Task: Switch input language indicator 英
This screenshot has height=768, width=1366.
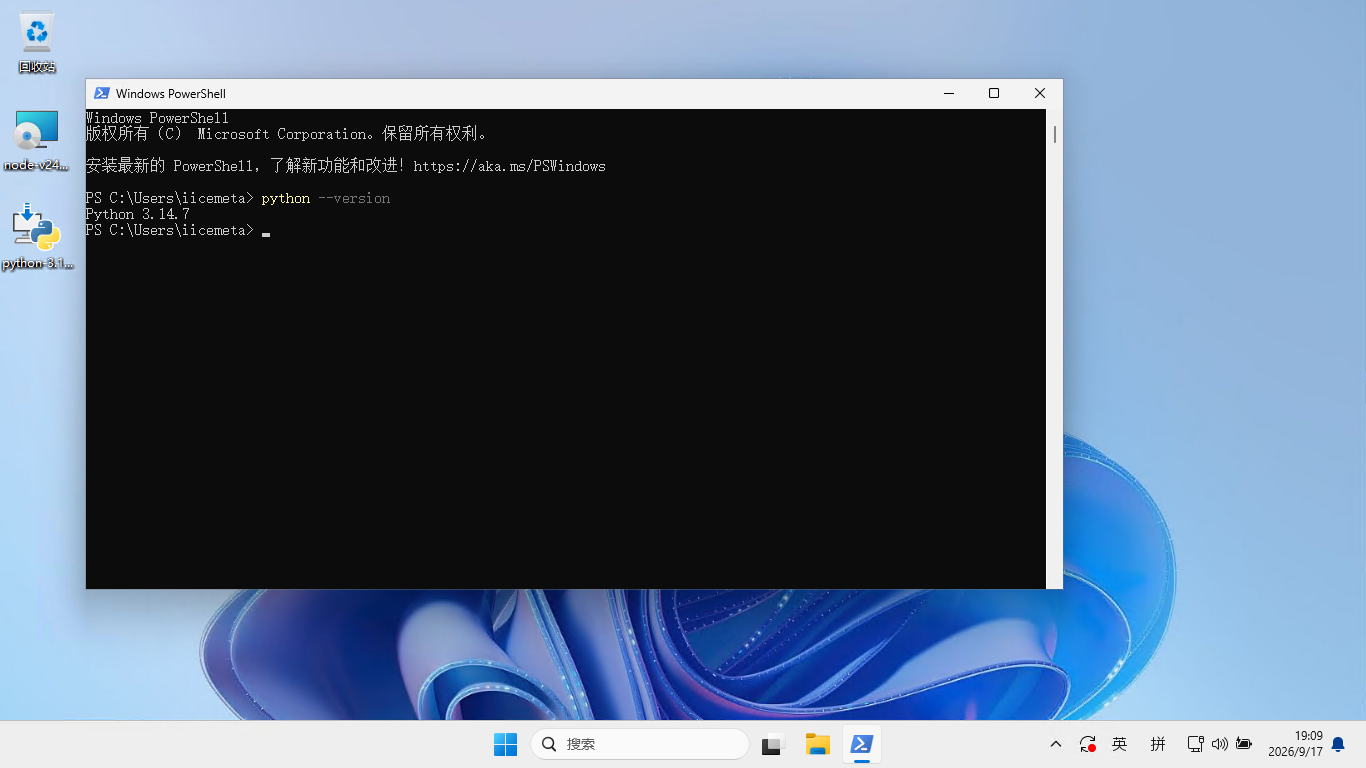Action: click(1120, 744)
